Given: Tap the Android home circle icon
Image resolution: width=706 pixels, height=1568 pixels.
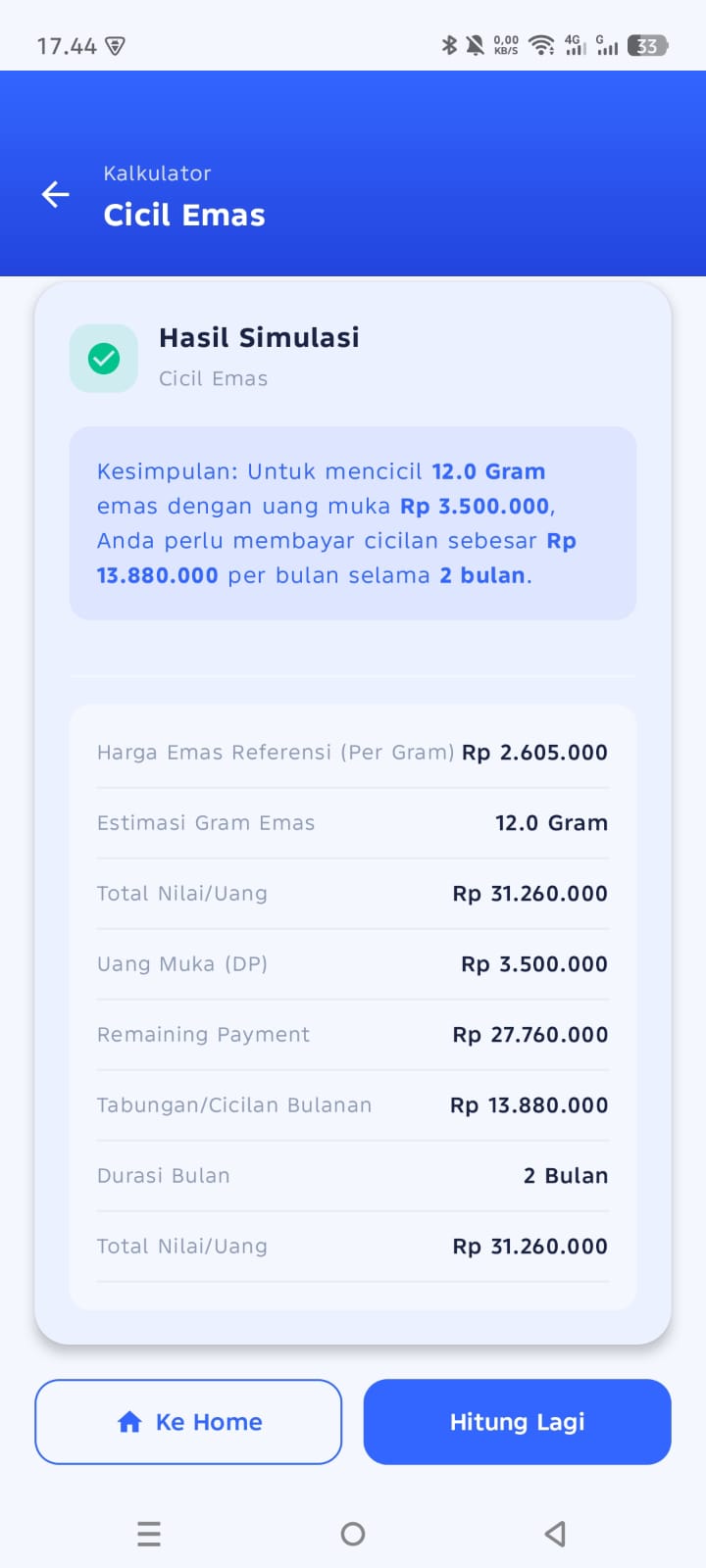Looking at the screenshot, I should coord(353,1534).
